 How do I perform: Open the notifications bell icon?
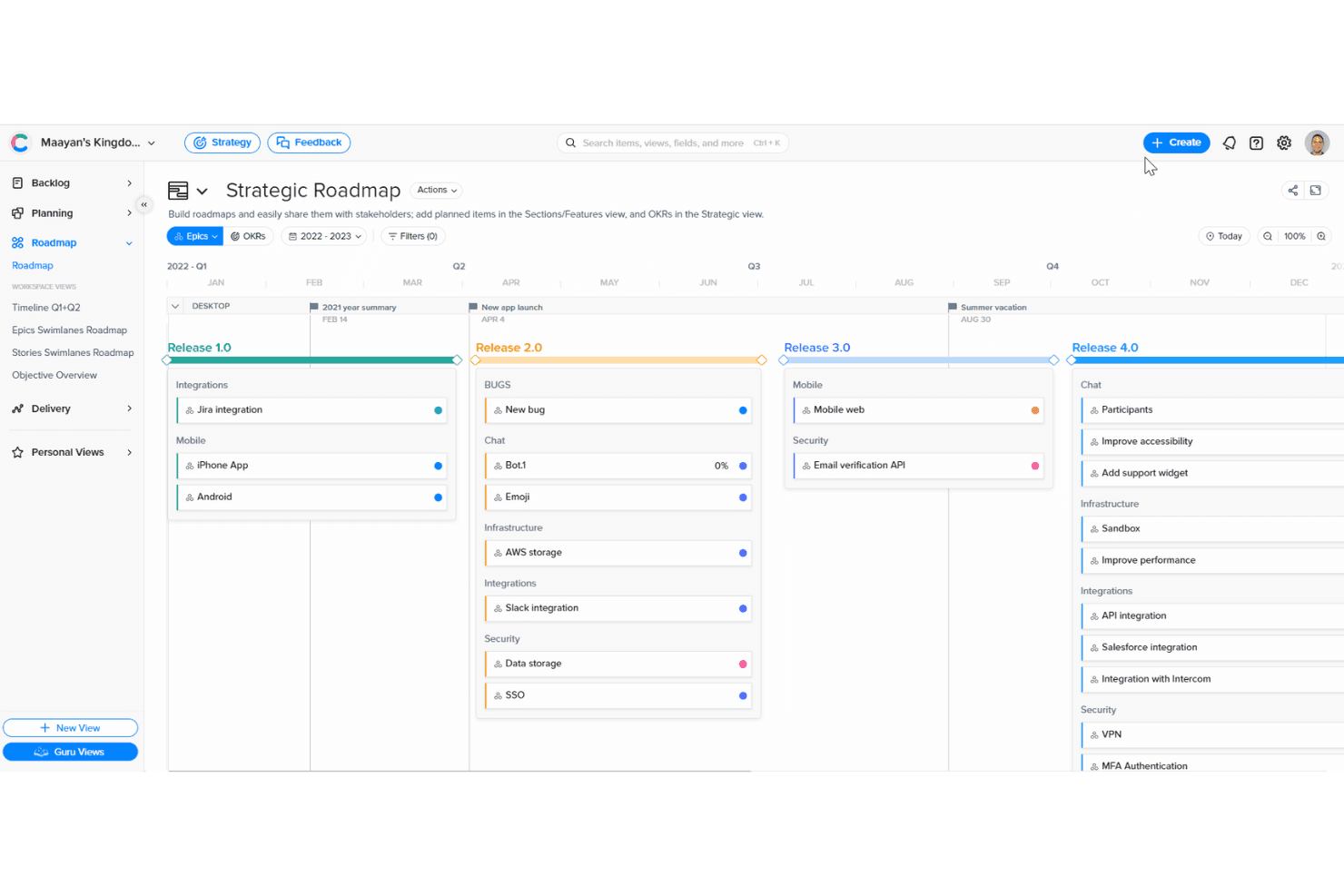coord(1229,143)
